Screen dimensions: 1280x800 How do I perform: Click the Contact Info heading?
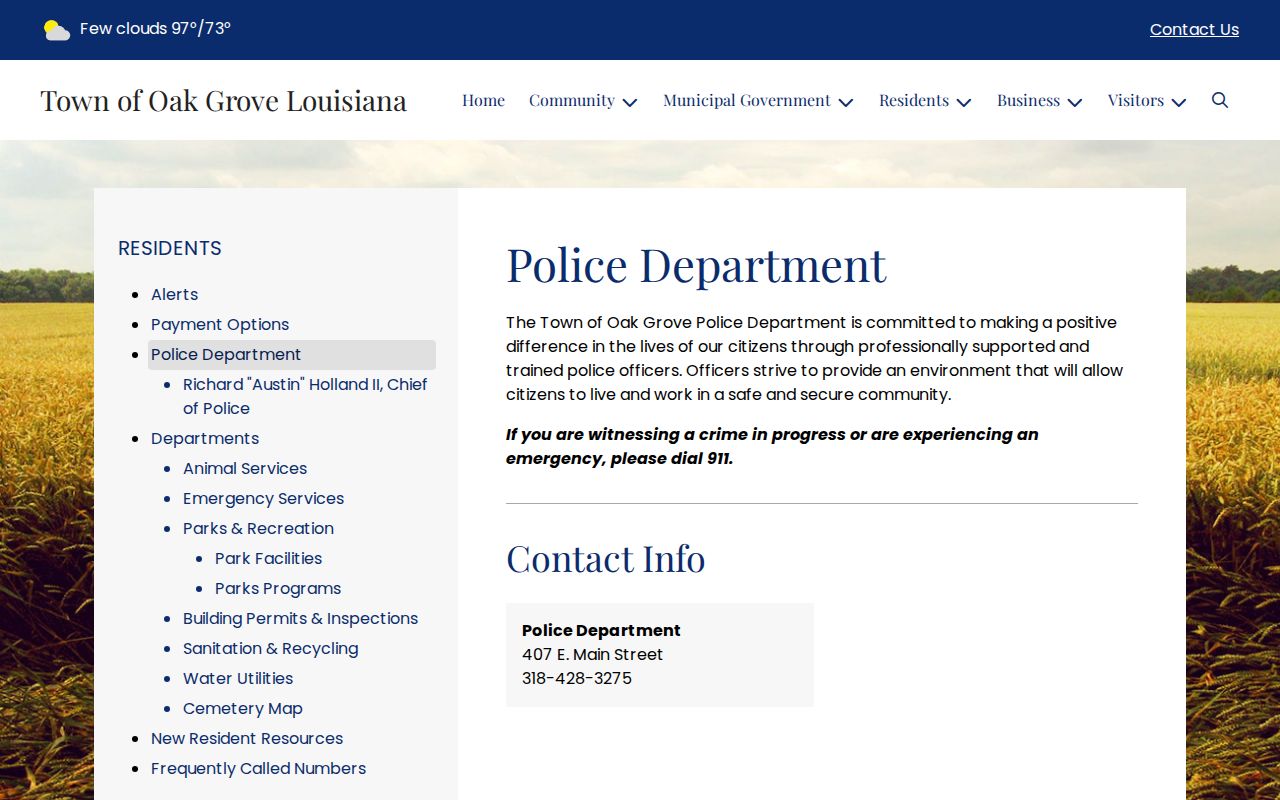(x=606, y=558)
